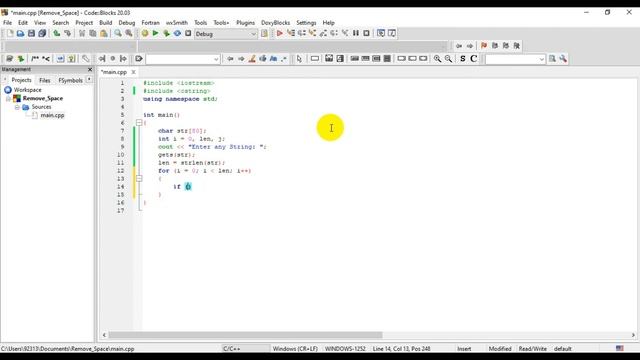Pause the debugger with the break icon
Viewport: 640px width, 360px height.
point(356,33)
